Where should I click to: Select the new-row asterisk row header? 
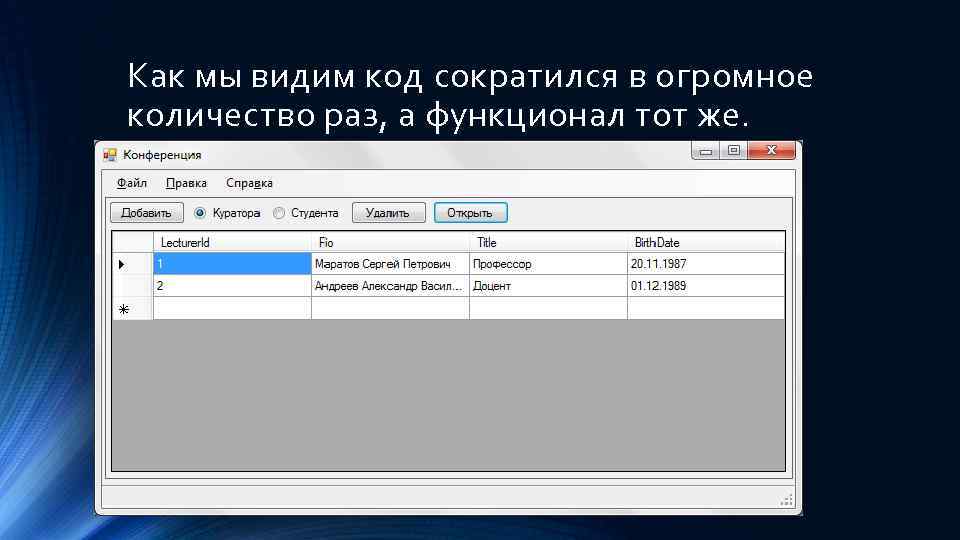(x=132, y=309)
